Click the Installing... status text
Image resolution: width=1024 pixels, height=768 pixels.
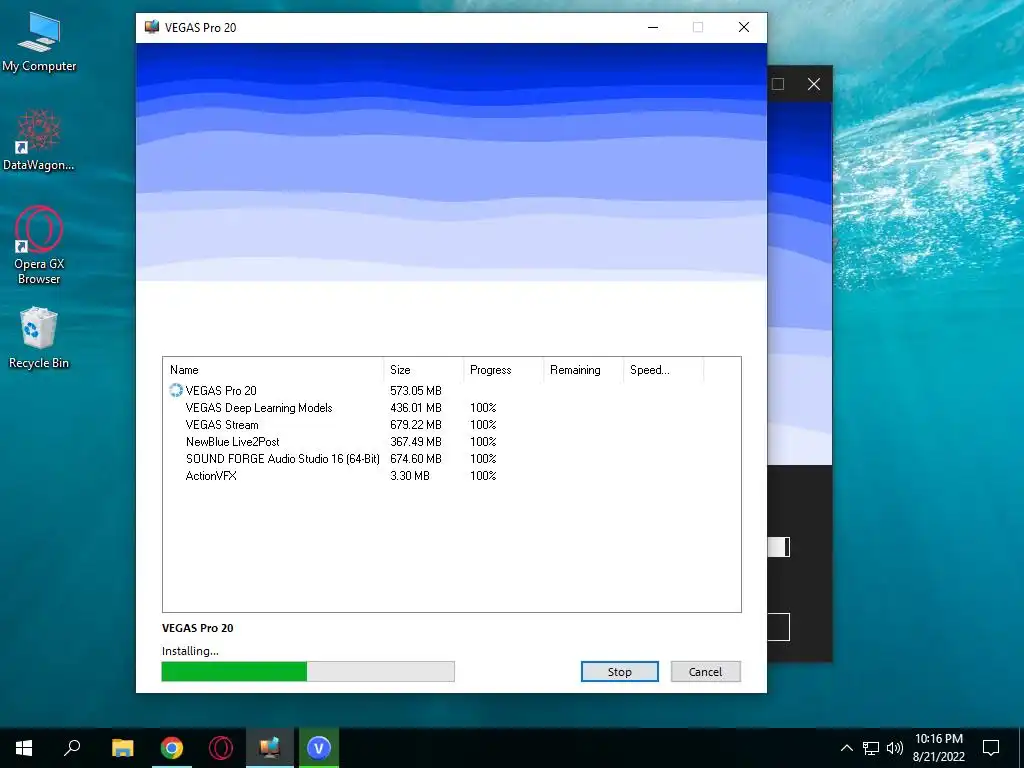click(190, 651)
